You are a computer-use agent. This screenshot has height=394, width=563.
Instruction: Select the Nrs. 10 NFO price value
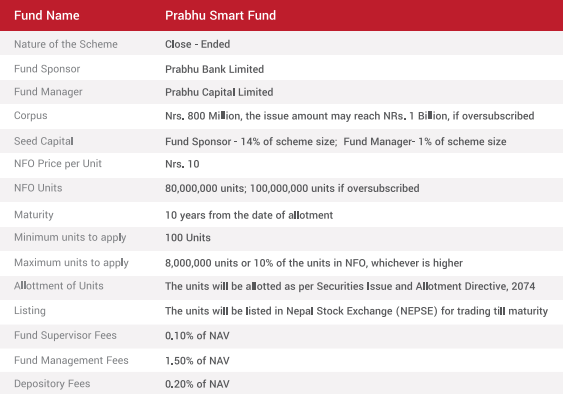point(182,164)
